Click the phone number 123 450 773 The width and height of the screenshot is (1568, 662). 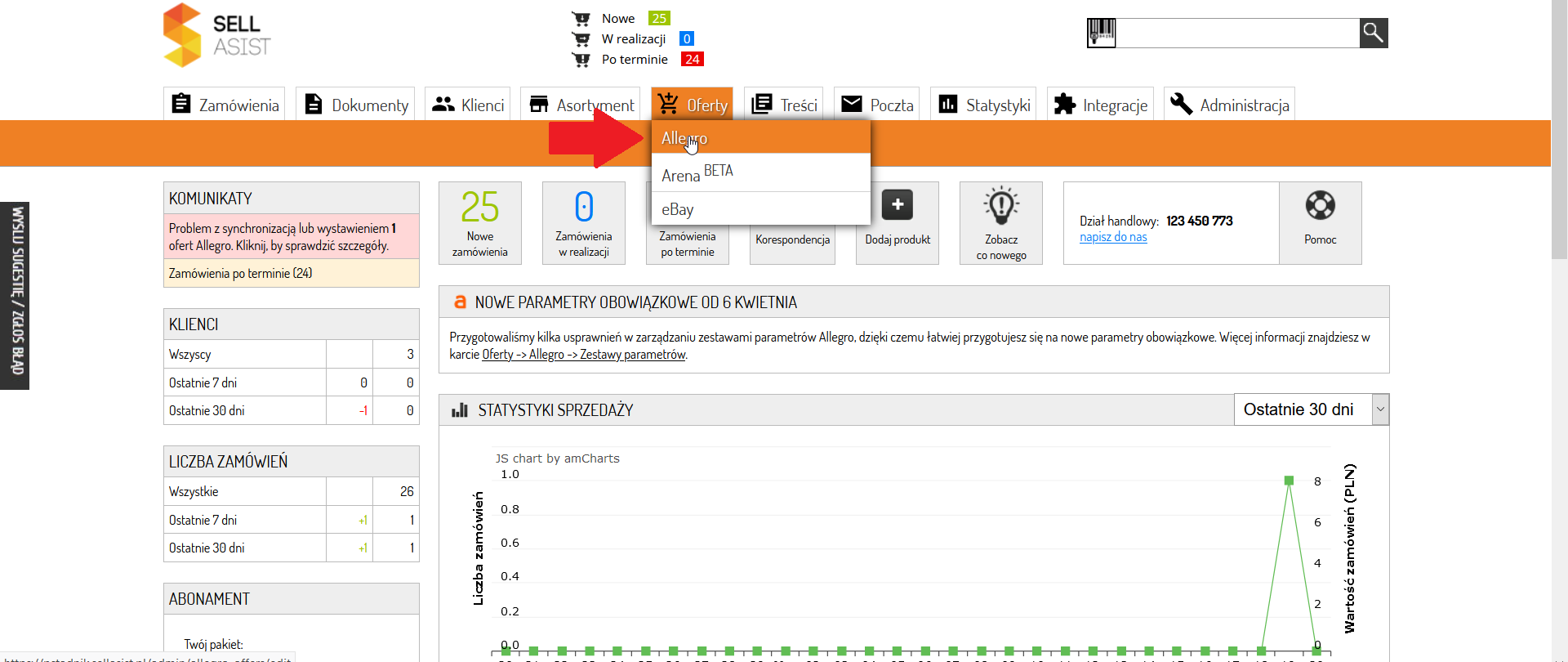1200,221
